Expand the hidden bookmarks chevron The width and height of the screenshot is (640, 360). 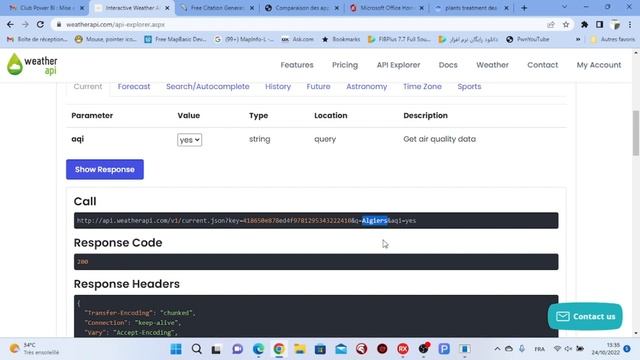tap(578, 39)
